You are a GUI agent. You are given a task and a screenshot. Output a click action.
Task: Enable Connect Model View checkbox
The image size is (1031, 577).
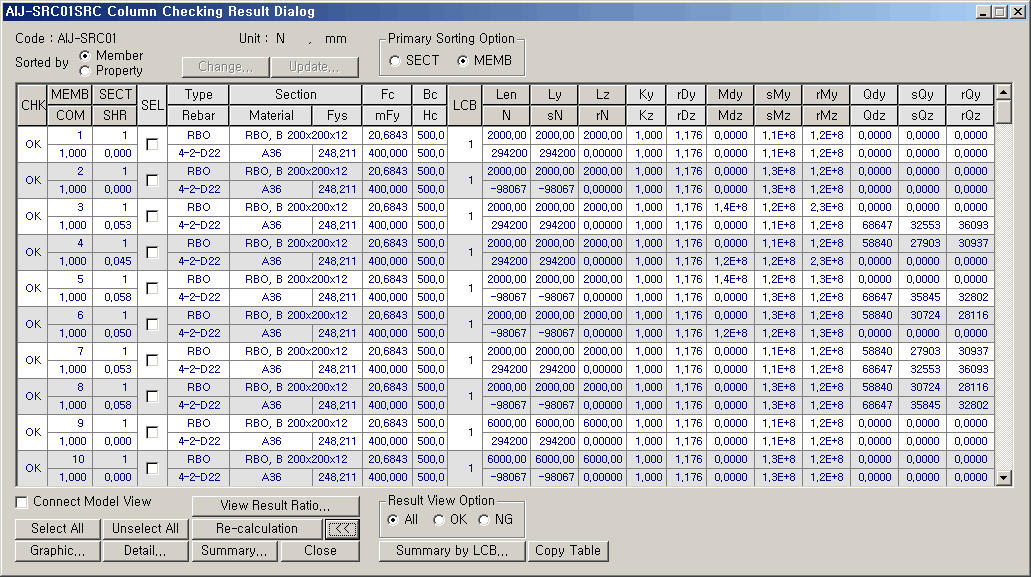click(x=22, y=502)
